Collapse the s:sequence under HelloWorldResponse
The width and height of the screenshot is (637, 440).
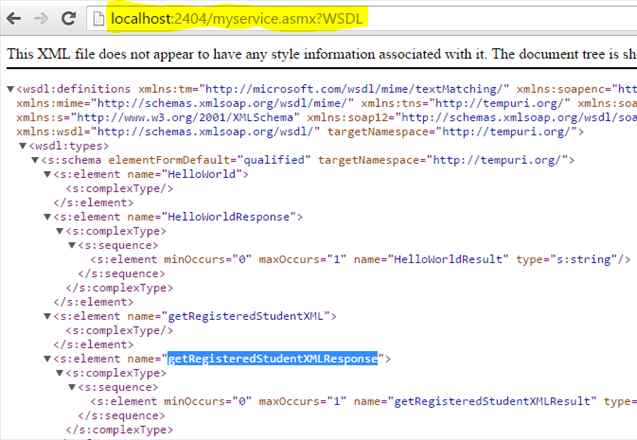point(72,245)
